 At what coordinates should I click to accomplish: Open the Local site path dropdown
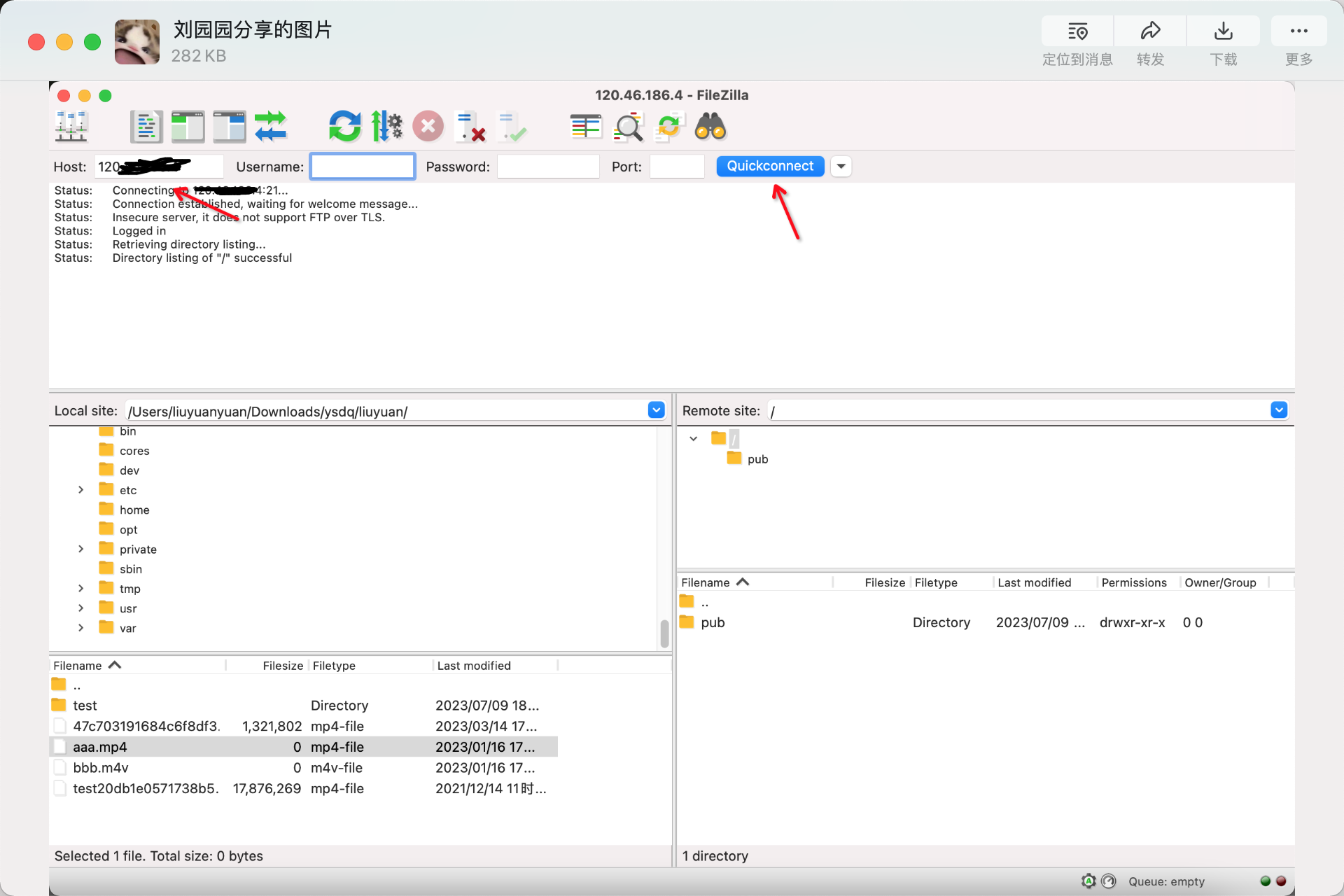click(656, 410)
